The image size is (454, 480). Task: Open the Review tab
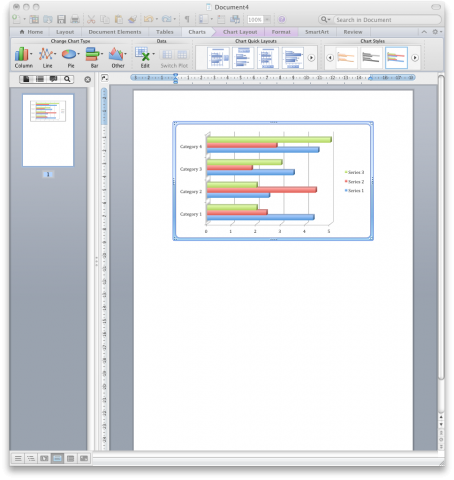[x=353, y=32]
